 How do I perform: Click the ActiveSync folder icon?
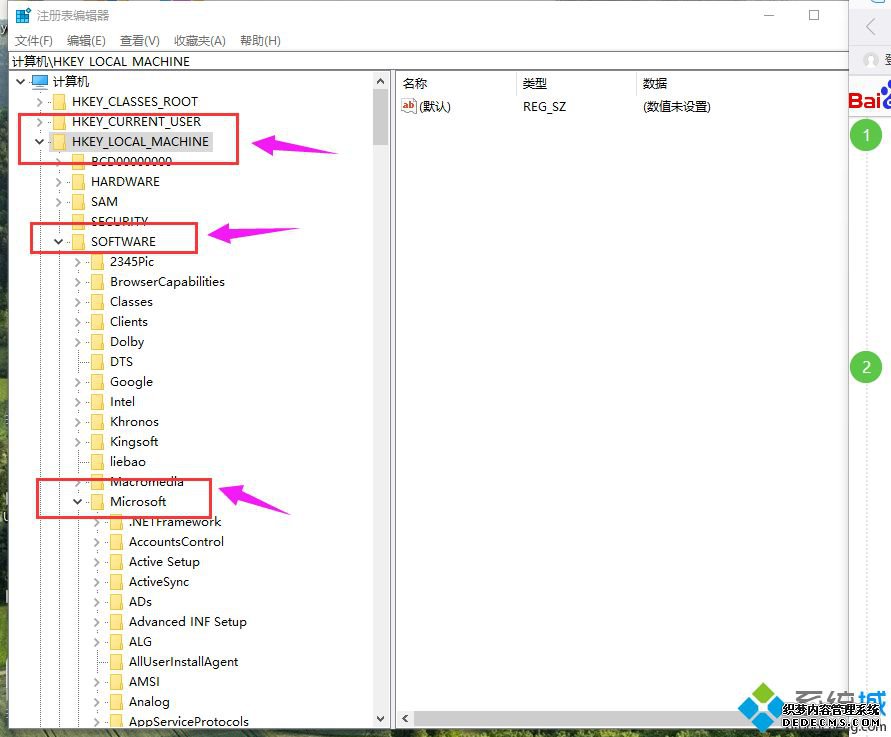116,582
